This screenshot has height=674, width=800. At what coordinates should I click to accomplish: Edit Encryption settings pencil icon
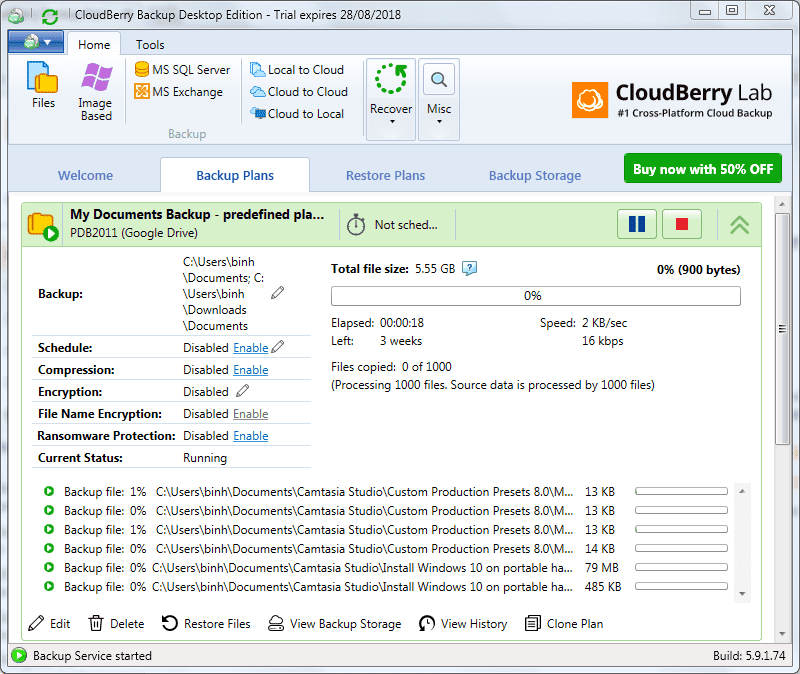click(243, 391)
